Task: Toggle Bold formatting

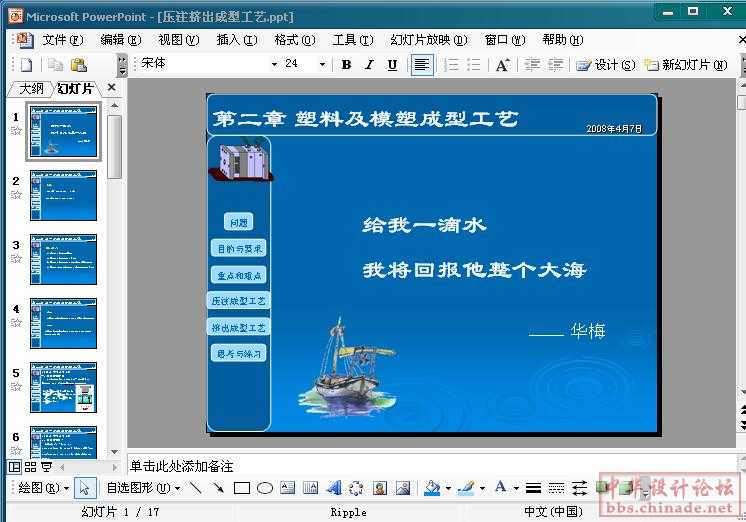Action: click(346, 64)
